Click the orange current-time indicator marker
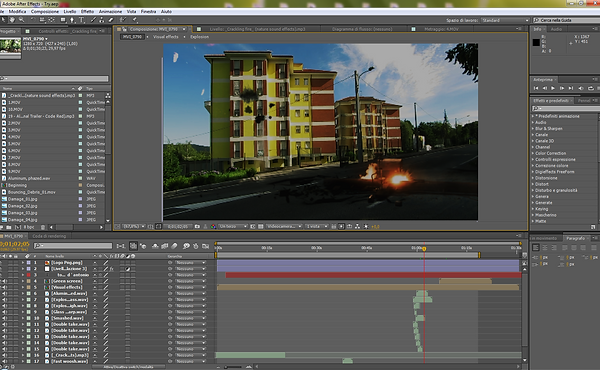 pyautogui.click(x=424, y=249)
